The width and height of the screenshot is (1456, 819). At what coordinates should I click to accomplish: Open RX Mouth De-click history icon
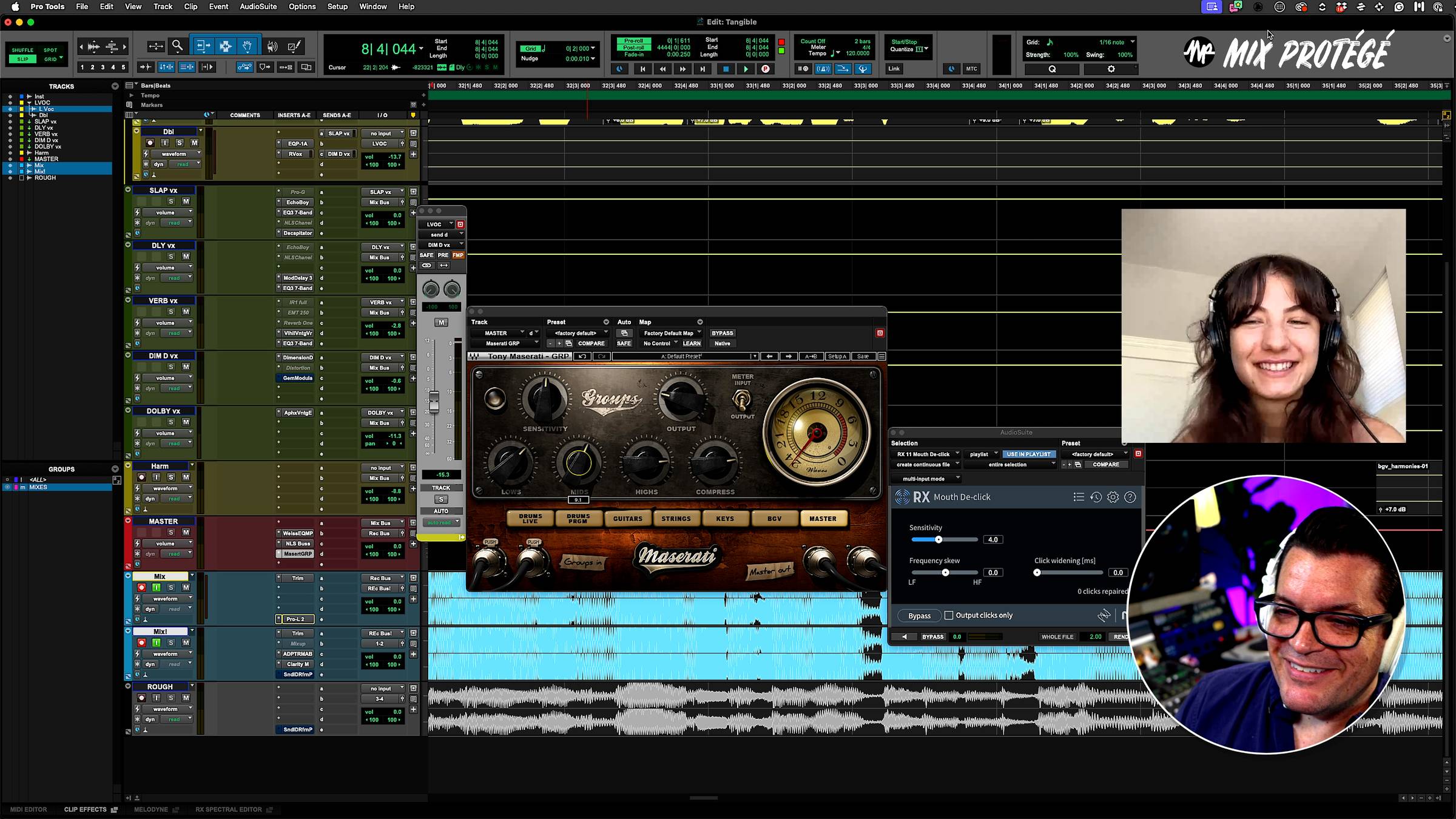pos(1096,497)
